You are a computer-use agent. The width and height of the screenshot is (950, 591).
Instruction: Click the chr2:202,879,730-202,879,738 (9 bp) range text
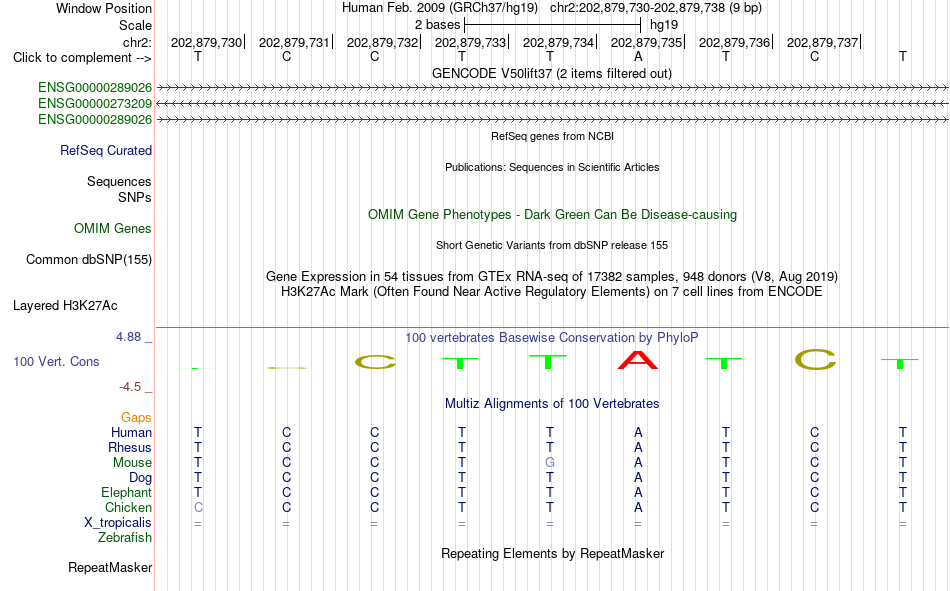656,8
